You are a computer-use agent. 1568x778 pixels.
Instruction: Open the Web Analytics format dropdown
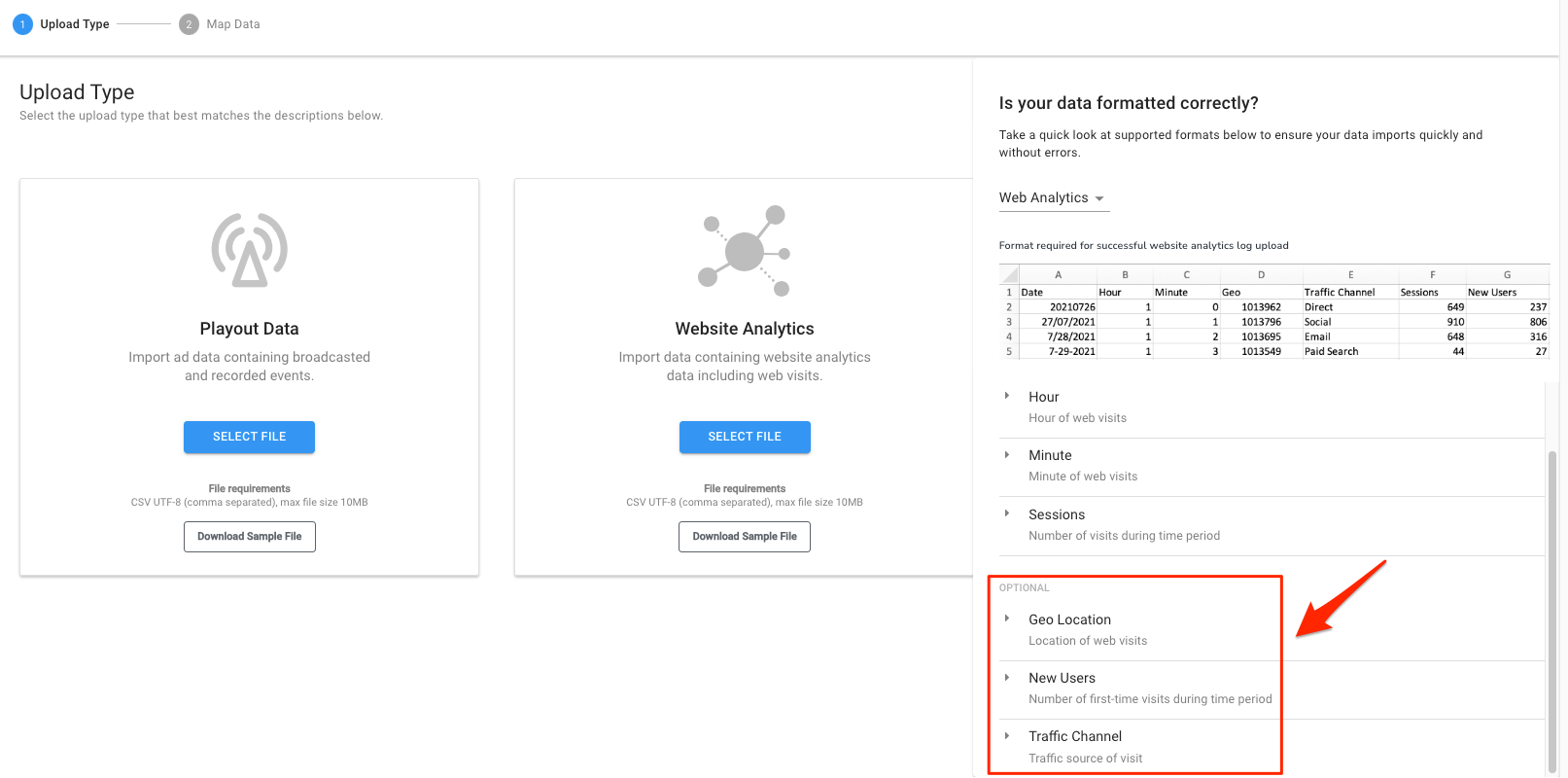point(1053,198)
